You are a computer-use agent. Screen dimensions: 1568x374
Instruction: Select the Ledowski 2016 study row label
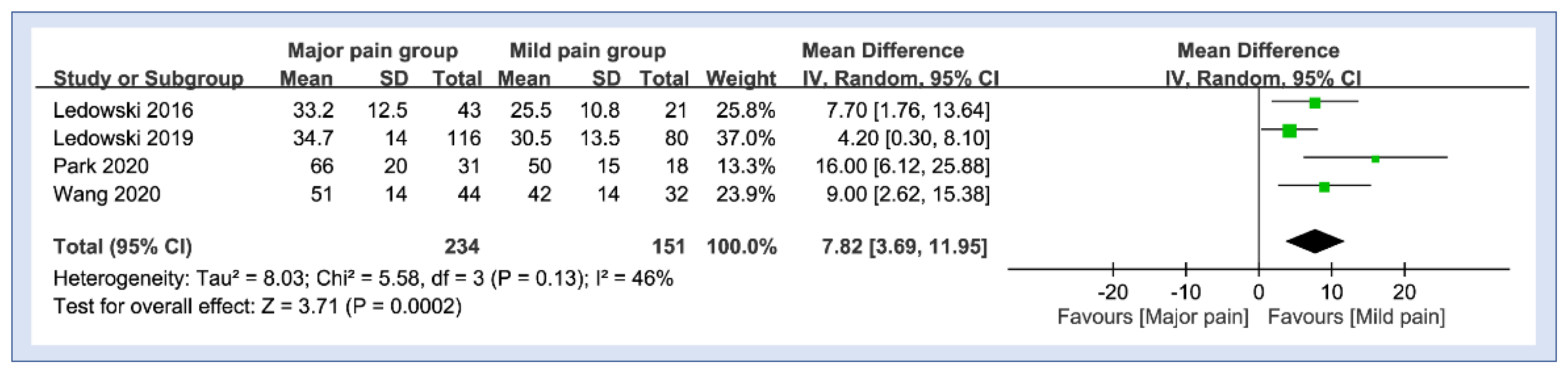123,110
